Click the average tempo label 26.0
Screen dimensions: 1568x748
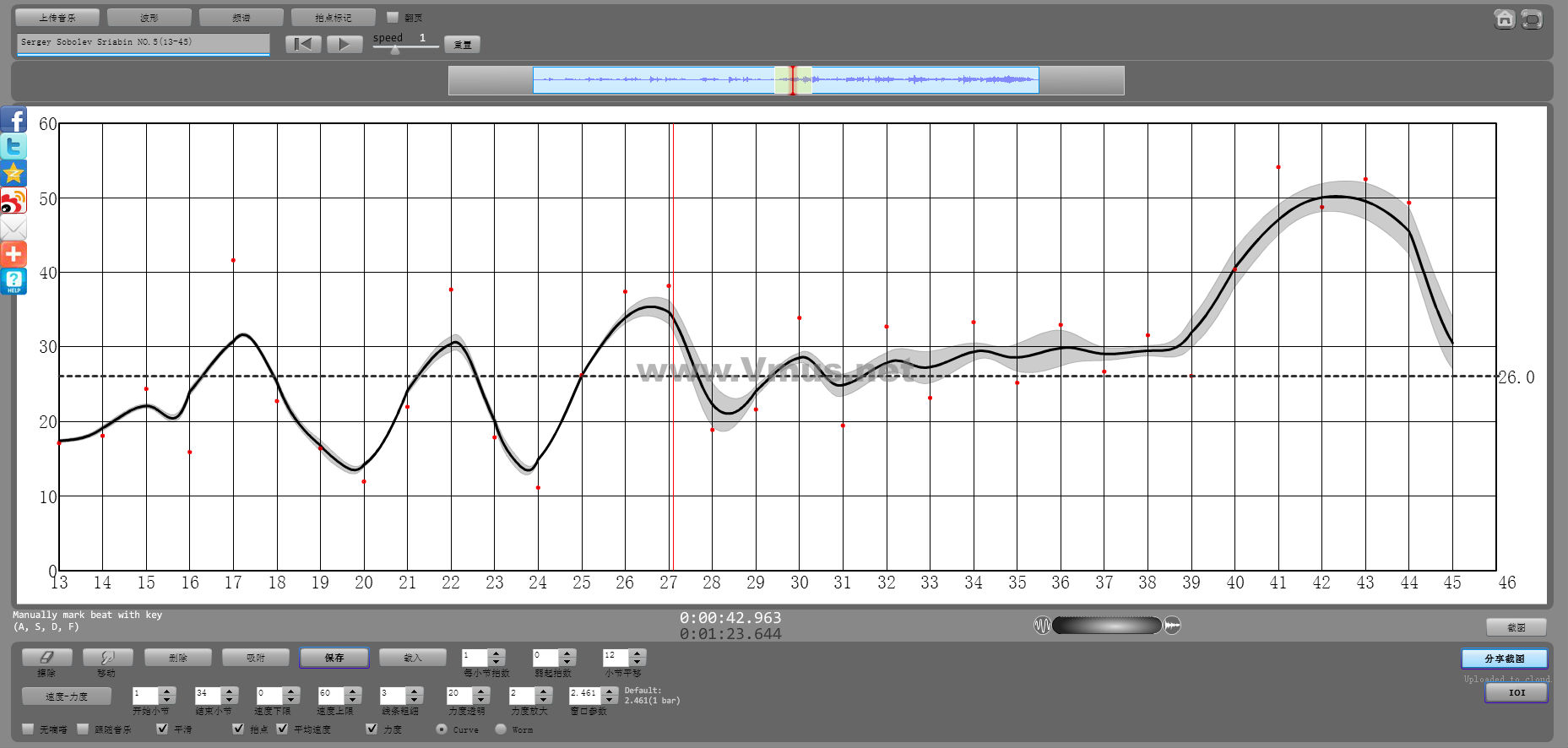(1516, 377)
